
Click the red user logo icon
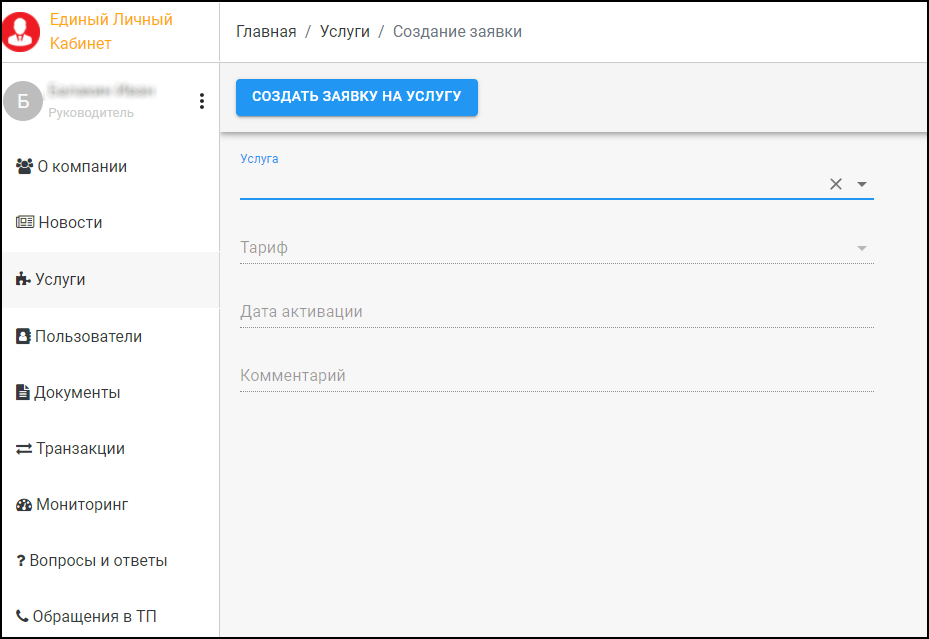point(21,31)
